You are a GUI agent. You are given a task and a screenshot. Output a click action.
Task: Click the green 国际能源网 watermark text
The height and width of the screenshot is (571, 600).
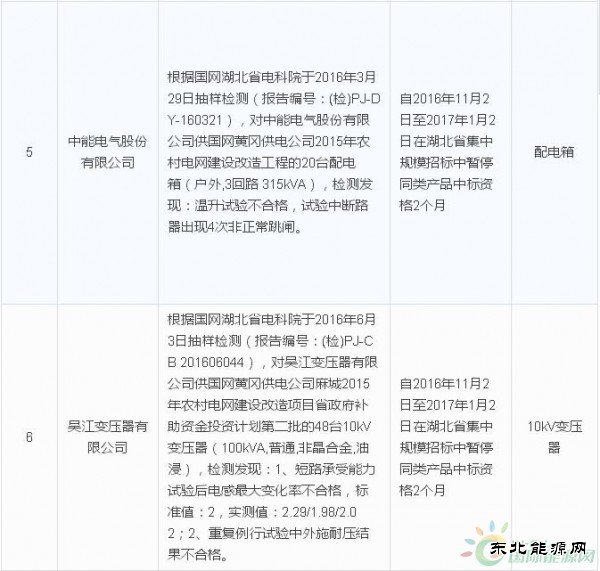click(544, 561)
